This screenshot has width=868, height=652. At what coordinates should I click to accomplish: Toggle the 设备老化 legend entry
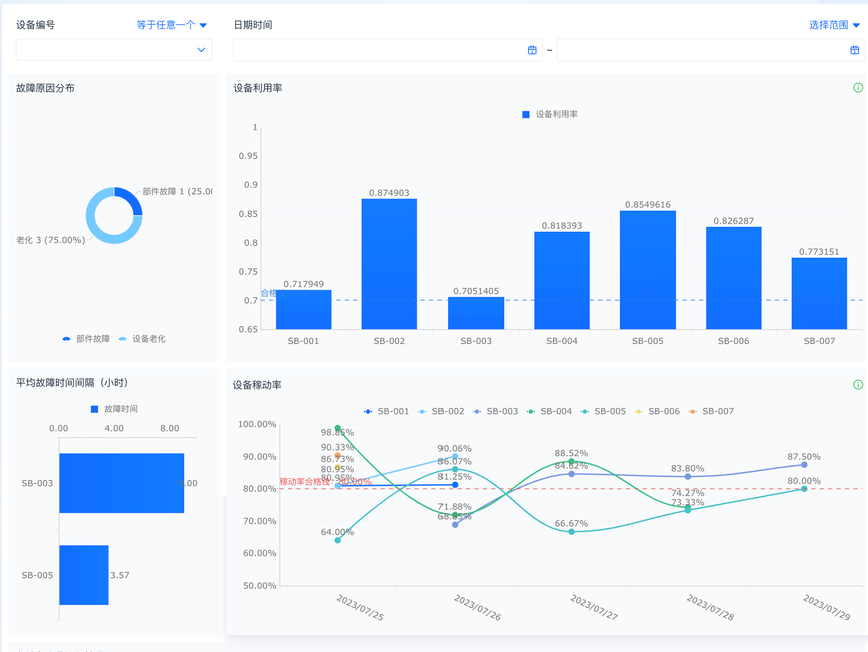142,339
